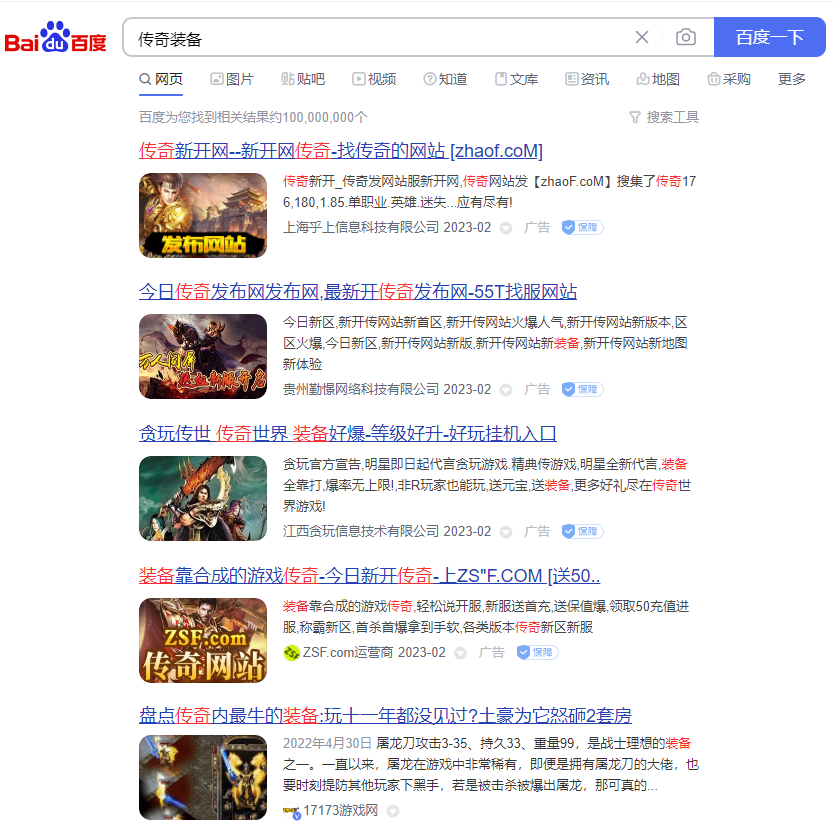Open the 贪玩传世 warrior thumbnail image

click(203, 498)
